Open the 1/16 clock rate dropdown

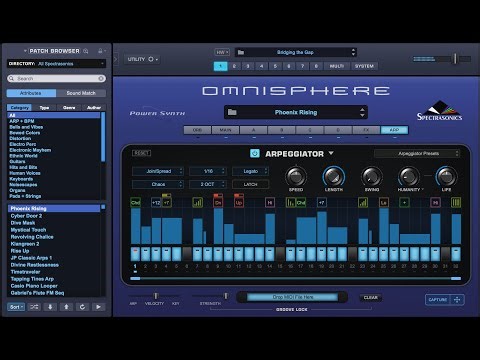[x=208, y=171]
